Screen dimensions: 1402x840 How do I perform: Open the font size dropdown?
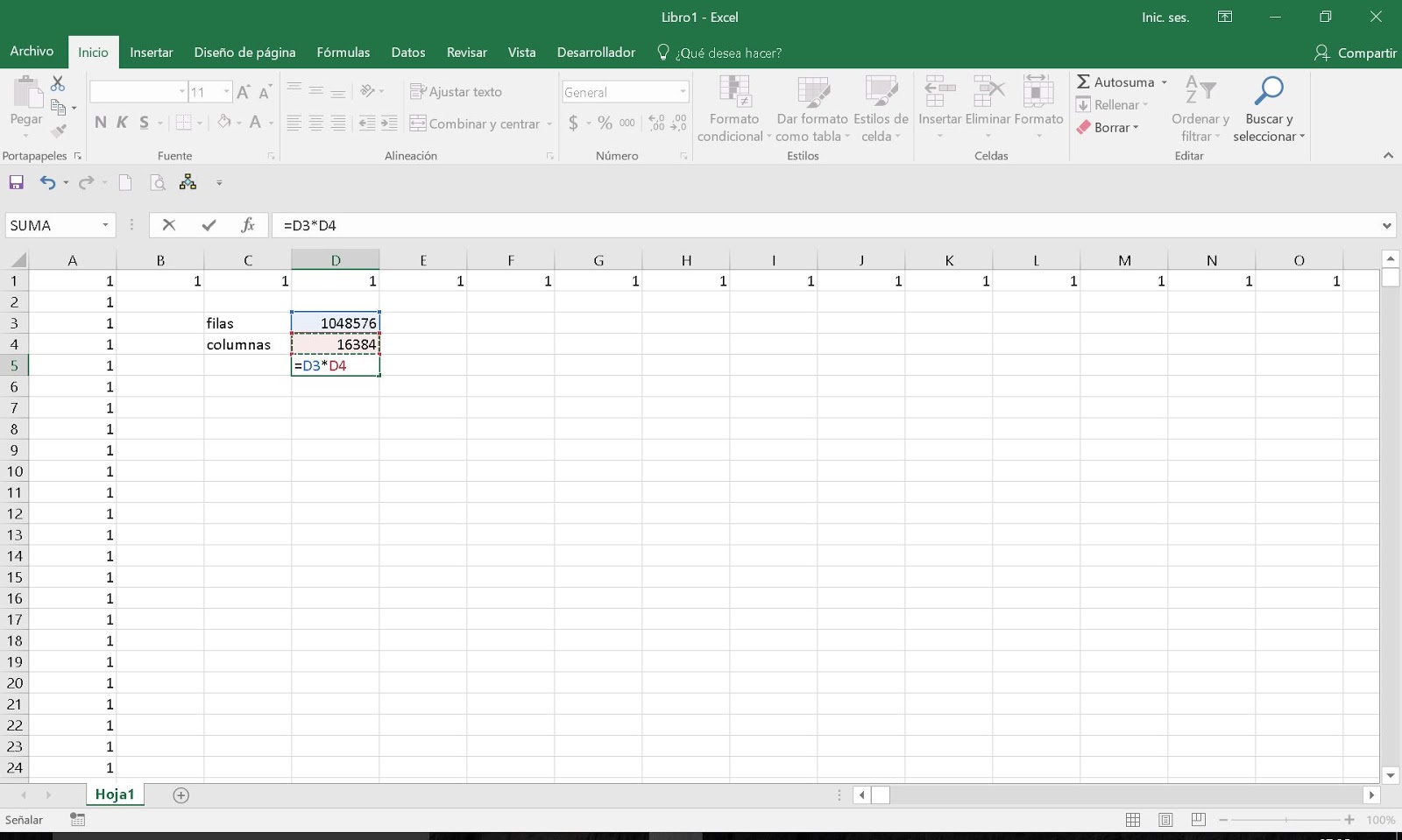tap(225, 91)
